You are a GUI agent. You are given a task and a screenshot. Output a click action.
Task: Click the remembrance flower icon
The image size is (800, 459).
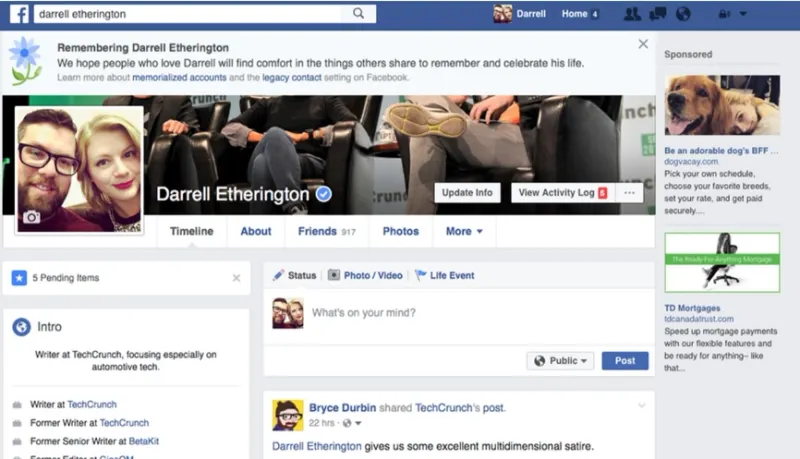pos(25,61)
